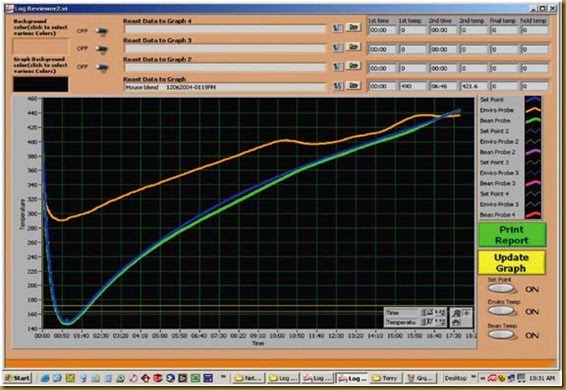This screenshot has width=566, height=390.
Task: Click path type icon beside Graph 2 field
Action: click(338, 66)
